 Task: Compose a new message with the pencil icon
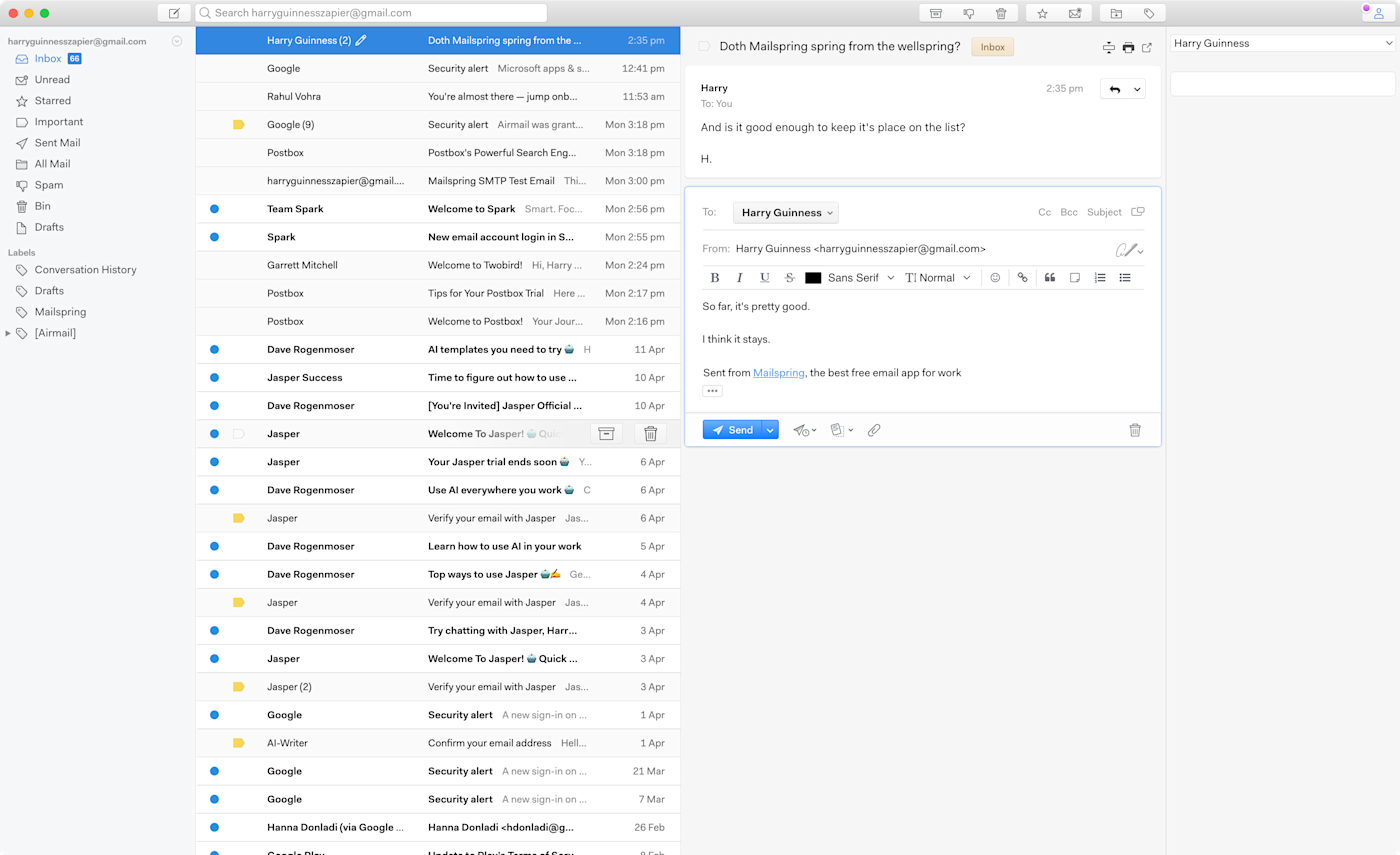pyautogui.click(x=174, y=13)
